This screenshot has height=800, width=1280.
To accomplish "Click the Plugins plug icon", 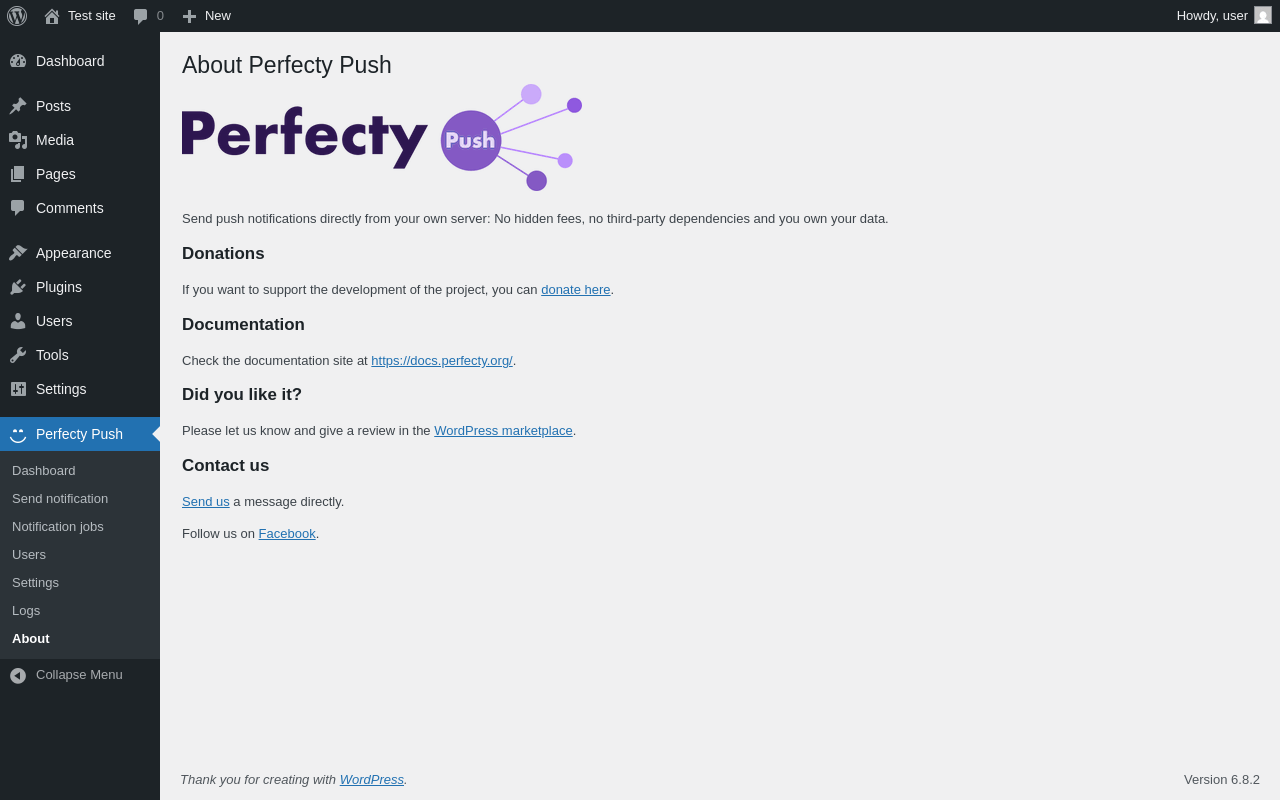I will pos(18,287).
